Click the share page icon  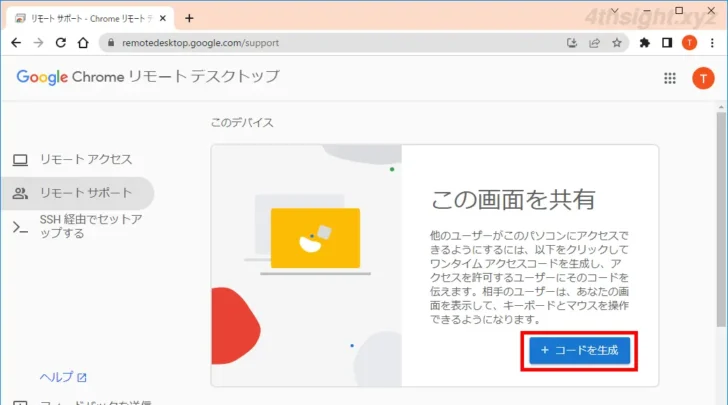594,43
